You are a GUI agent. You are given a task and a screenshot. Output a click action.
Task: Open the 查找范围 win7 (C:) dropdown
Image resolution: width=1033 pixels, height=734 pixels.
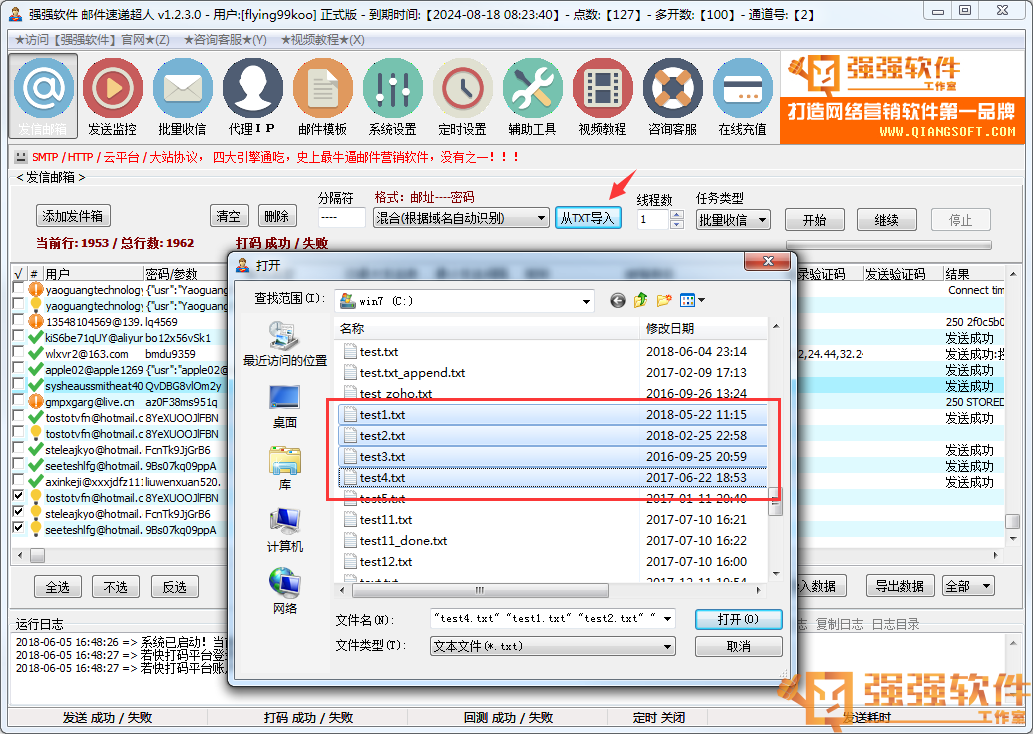click(464, 301)
